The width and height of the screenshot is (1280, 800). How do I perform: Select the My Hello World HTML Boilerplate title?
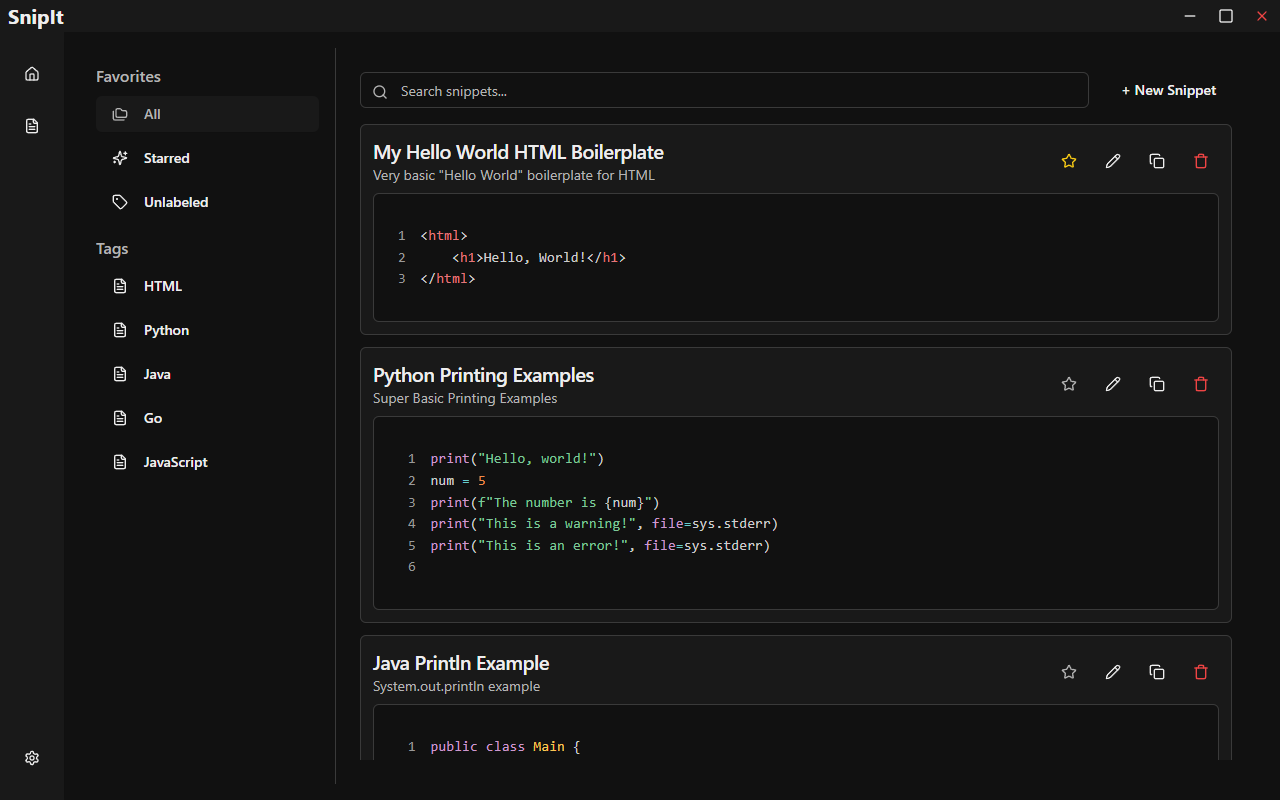click(518, 152)
